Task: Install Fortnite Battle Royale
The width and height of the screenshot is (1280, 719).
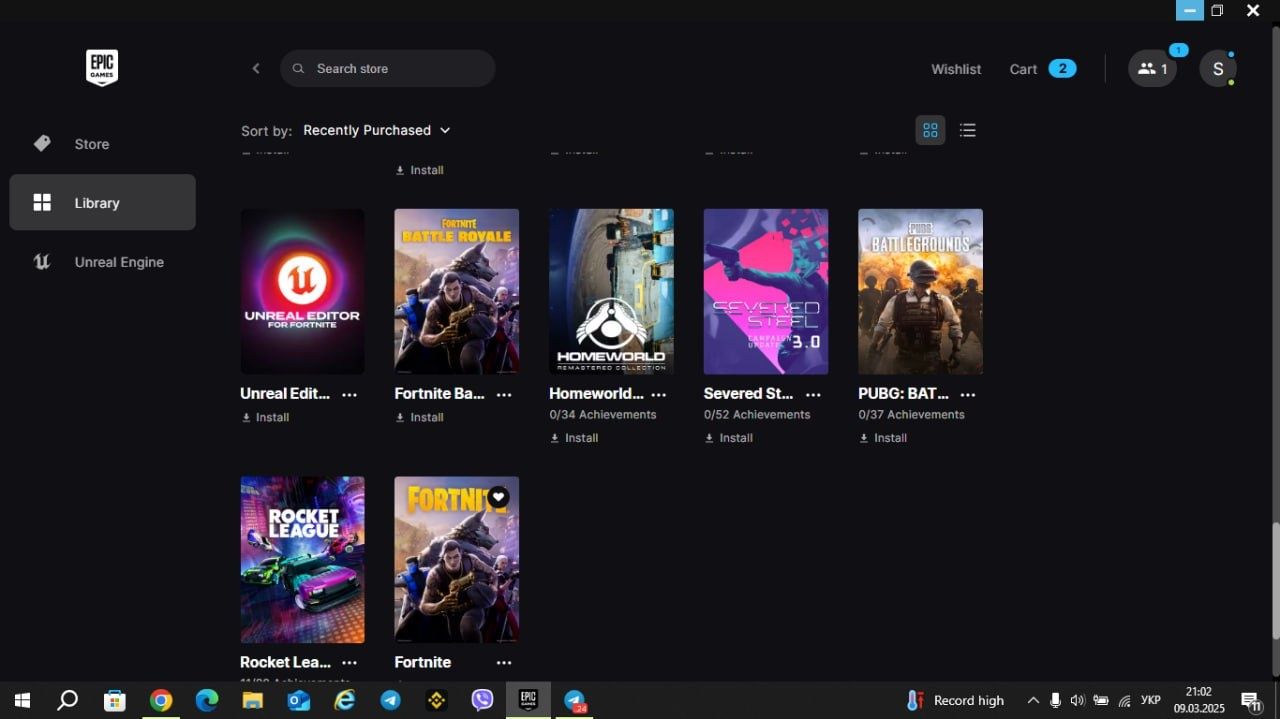Action: [x=420, y=417]
